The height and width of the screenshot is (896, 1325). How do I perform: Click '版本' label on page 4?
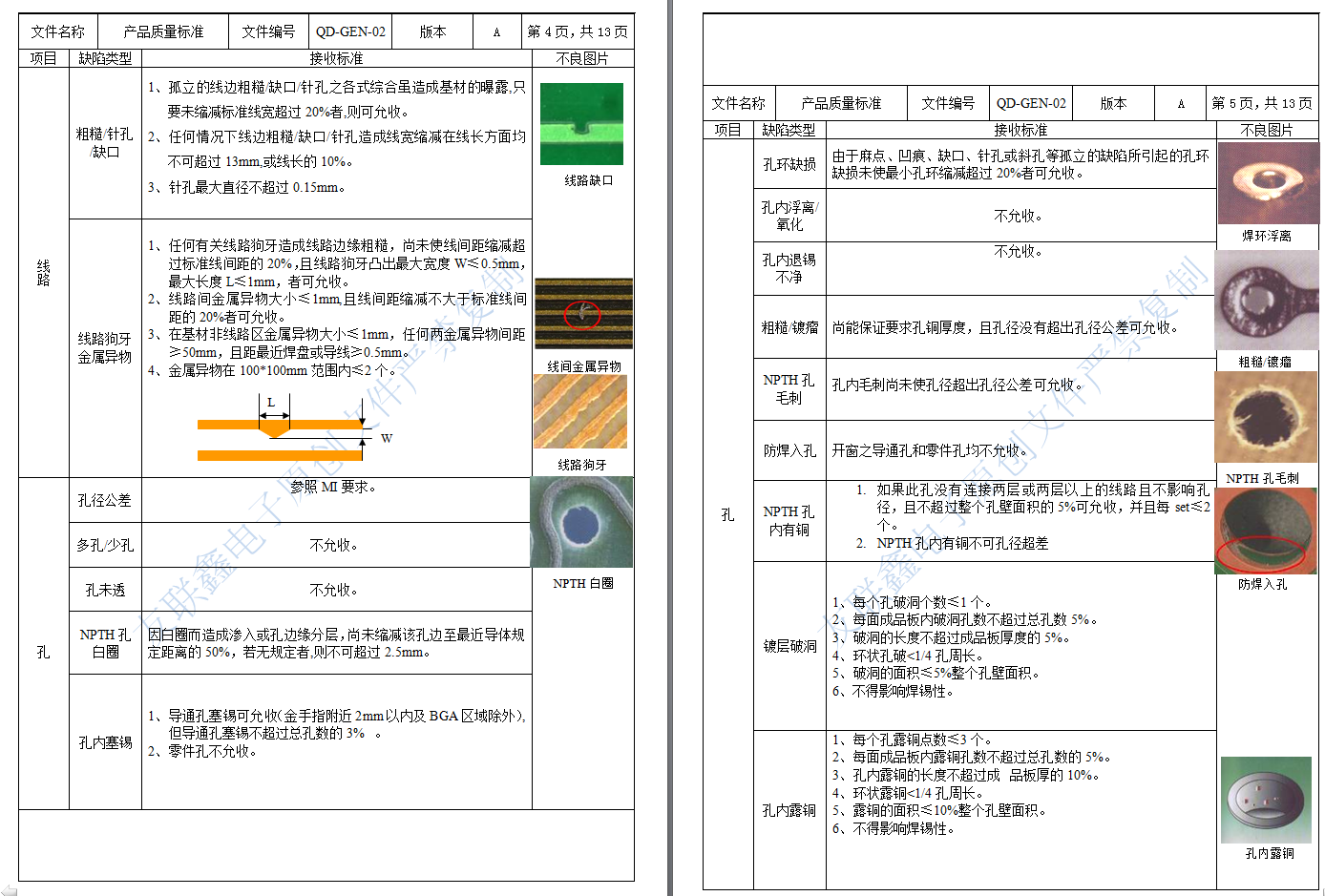pyautogui.click(x=432, y=31)
